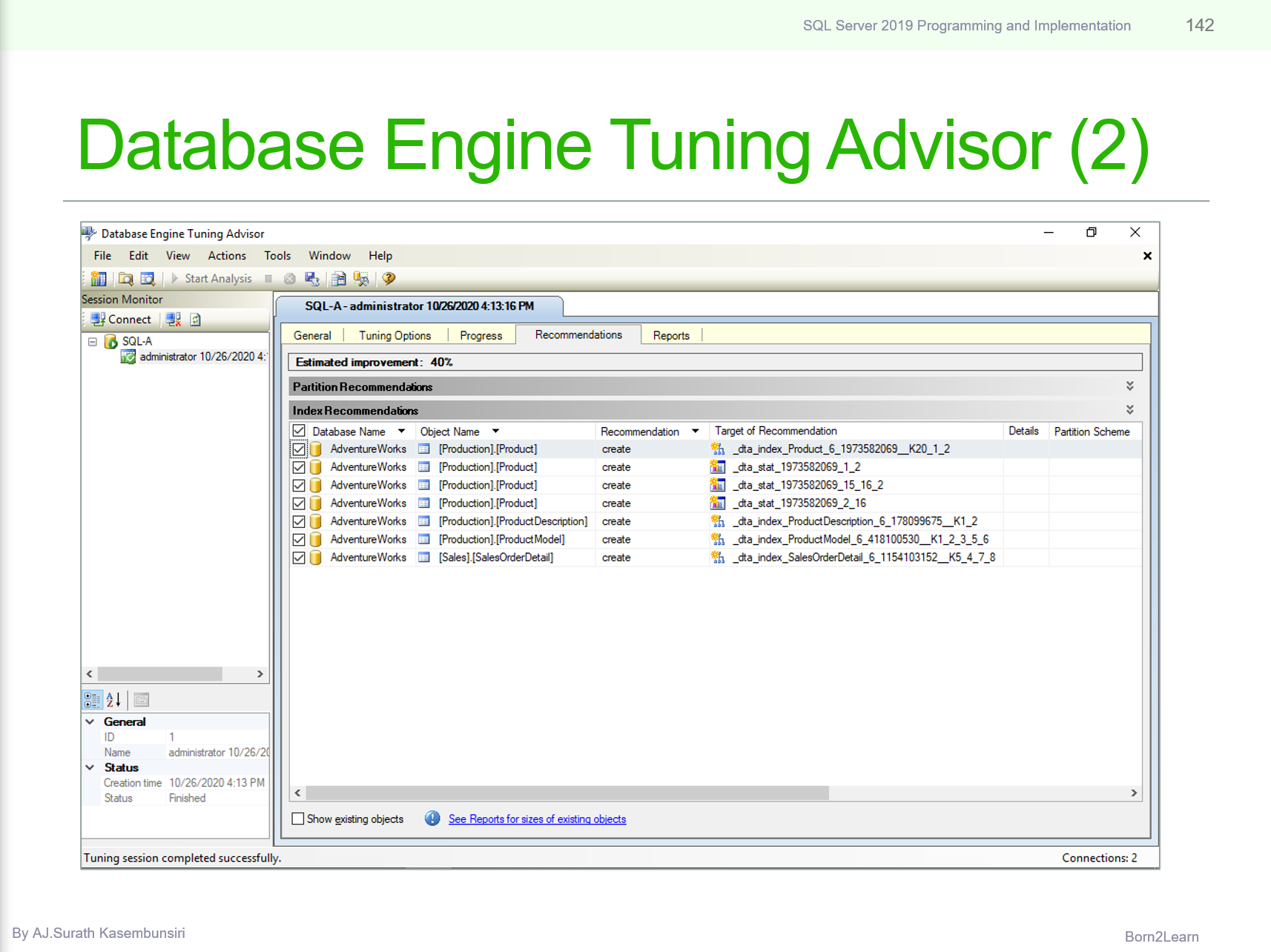This screenshot has height=952, width=1271.
Task: Follow the See Reports for sizes link
Action: point(537,819)
